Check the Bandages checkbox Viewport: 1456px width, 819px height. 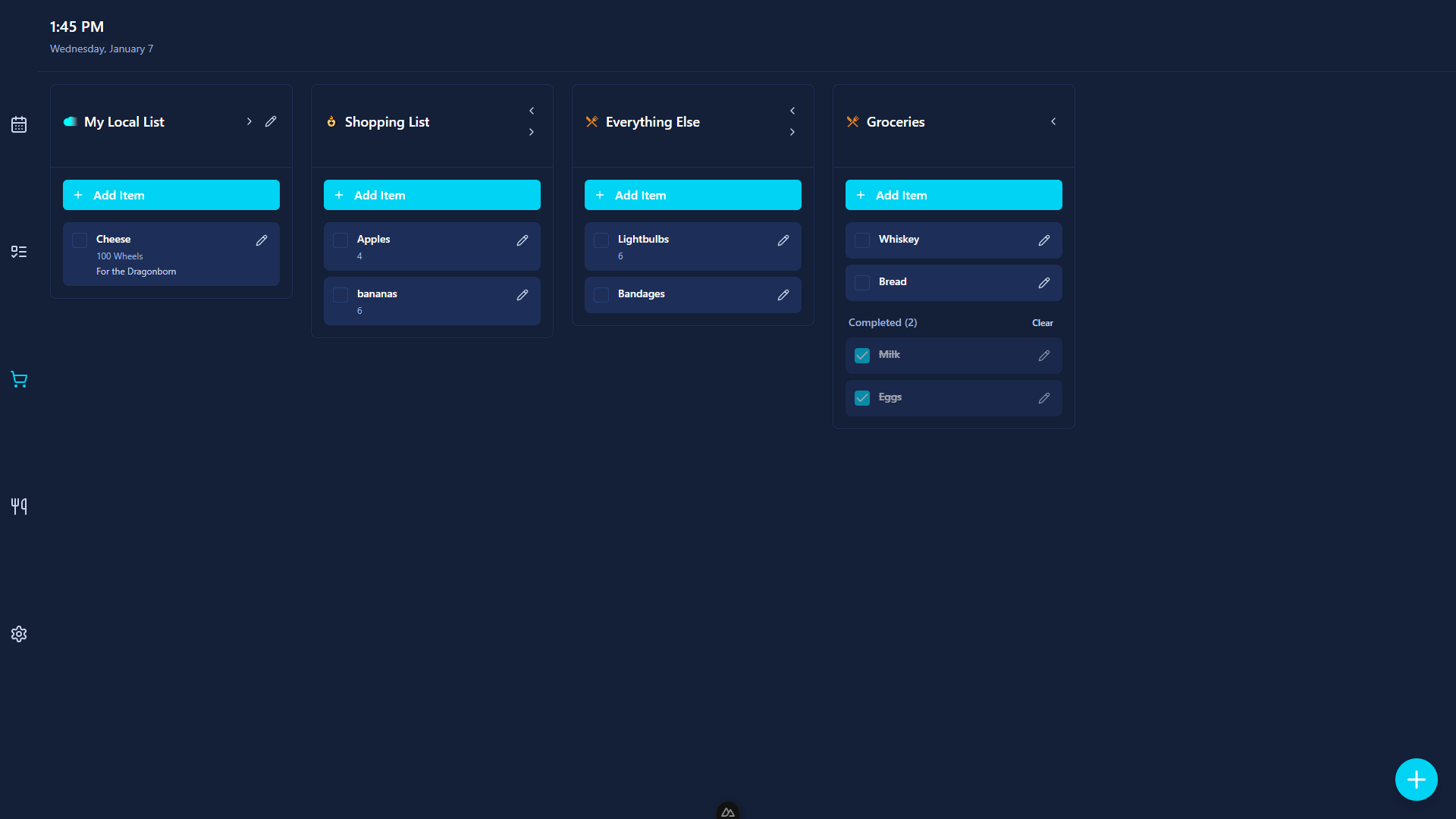[601, 295]
